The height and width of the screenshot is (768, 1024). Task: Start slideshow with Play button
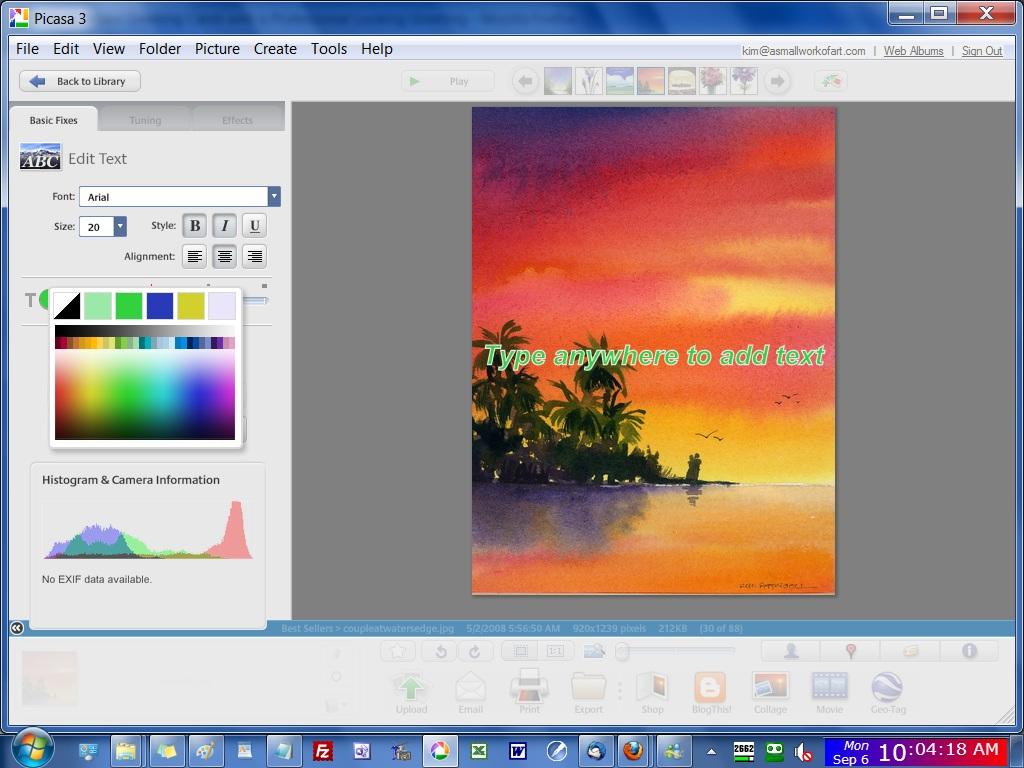447,82
